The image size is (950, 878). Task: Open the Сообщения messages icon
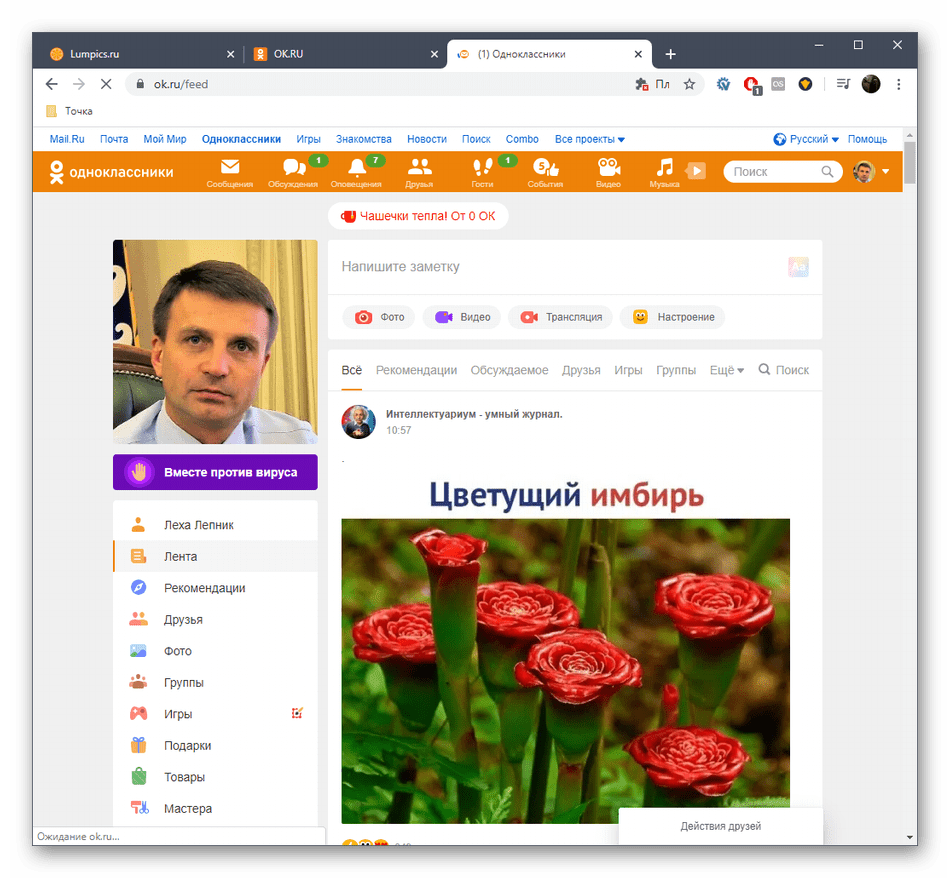coord(228,170)
